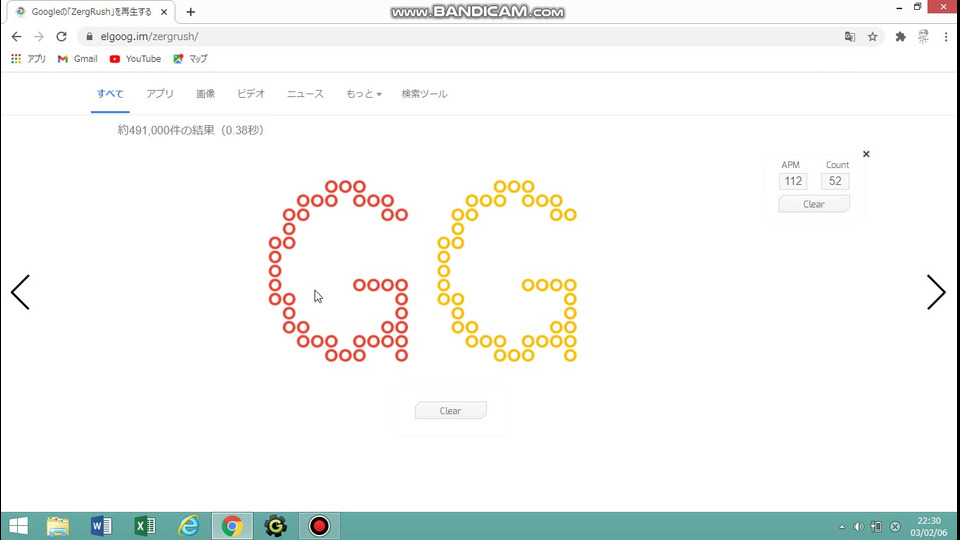Open the Extensions puzzle icon
The image size is (960, 540).
[900, 37]
